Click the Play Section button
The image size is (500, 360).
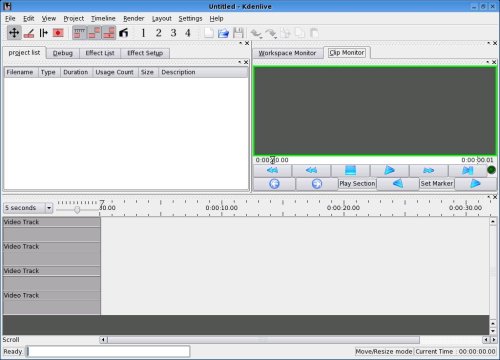(x=357, y=184)
